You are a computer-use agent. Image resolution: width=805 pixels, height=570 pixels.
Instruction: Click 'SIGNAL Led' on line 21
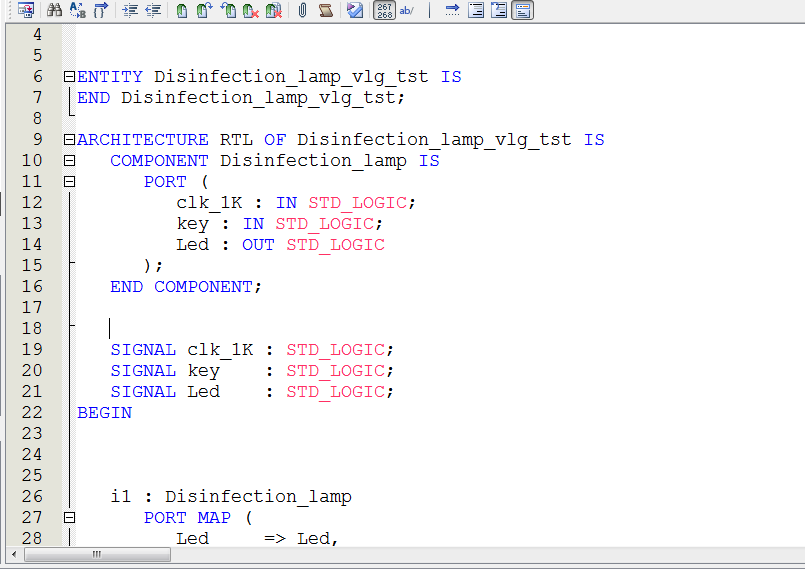[165, 392]
